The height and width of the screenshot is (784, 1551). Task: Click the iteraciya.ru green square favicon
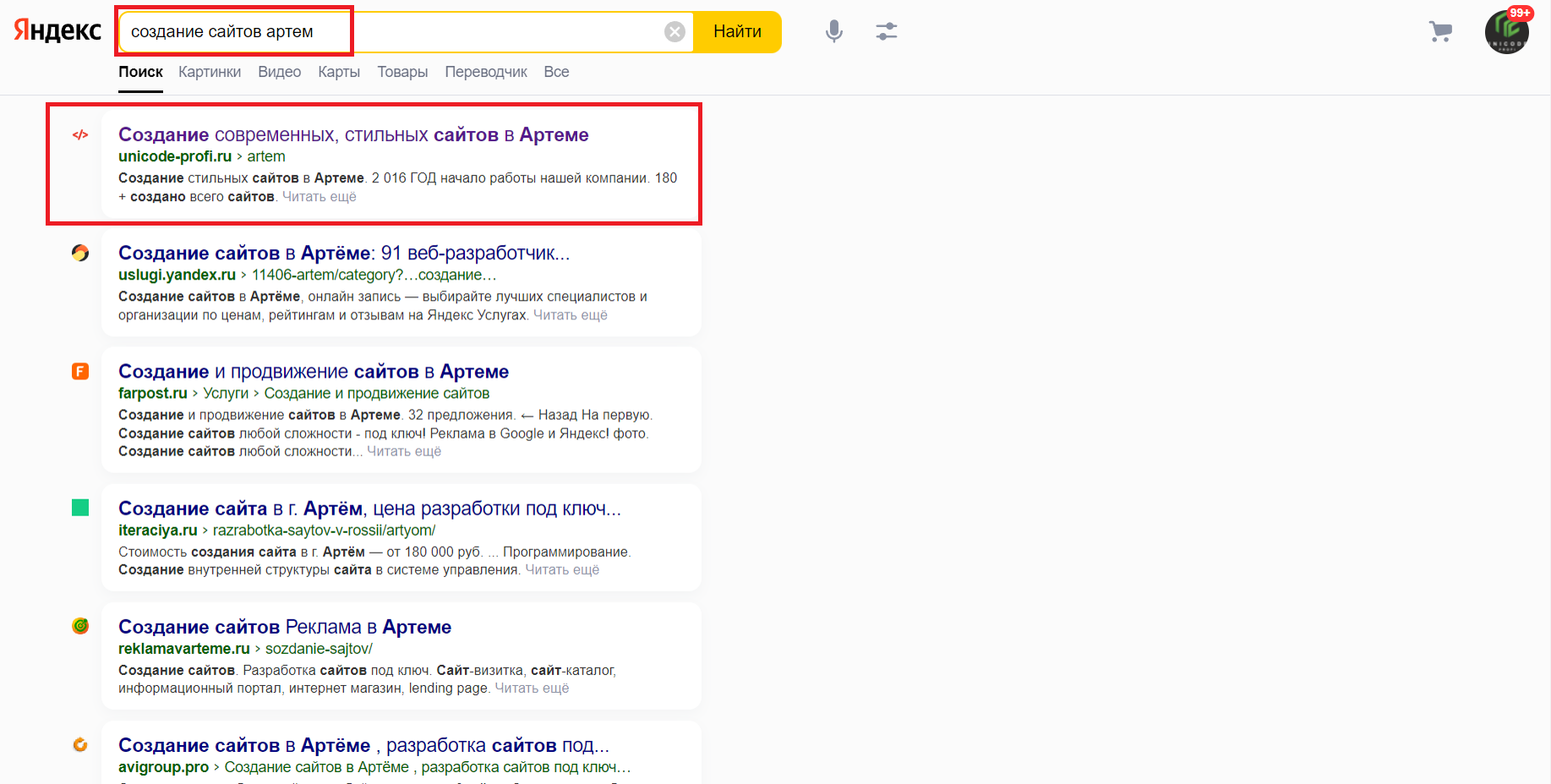pyautogui.click(x=80, y=508)
